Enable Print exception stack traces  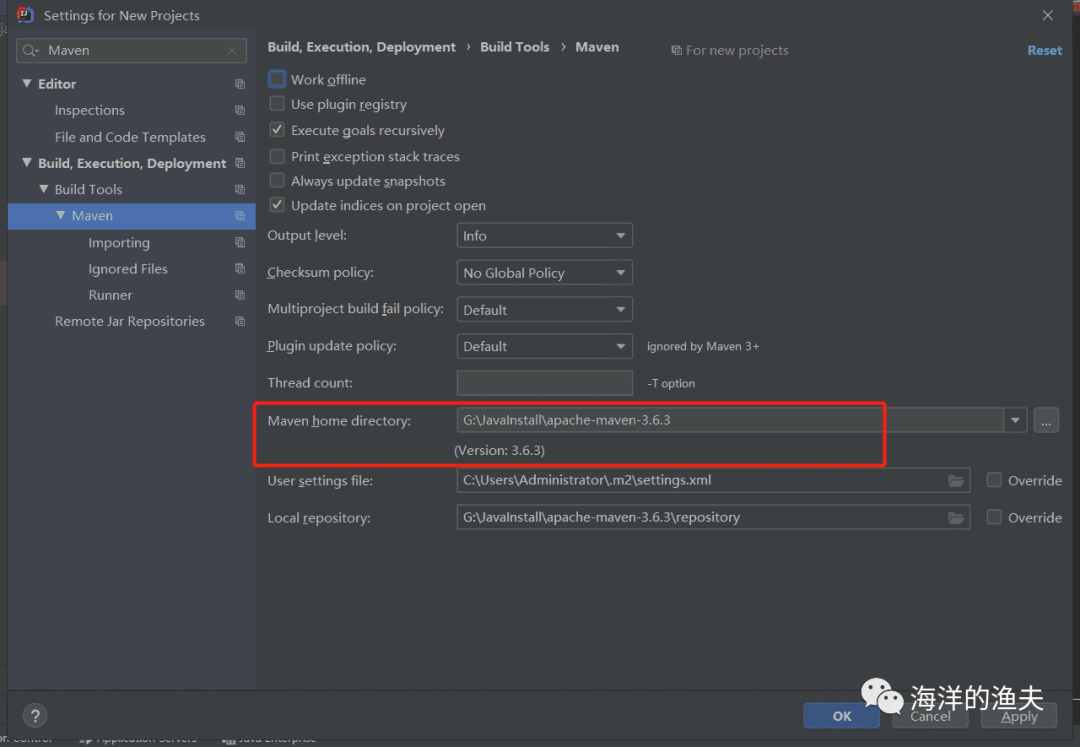pos(277,156)
